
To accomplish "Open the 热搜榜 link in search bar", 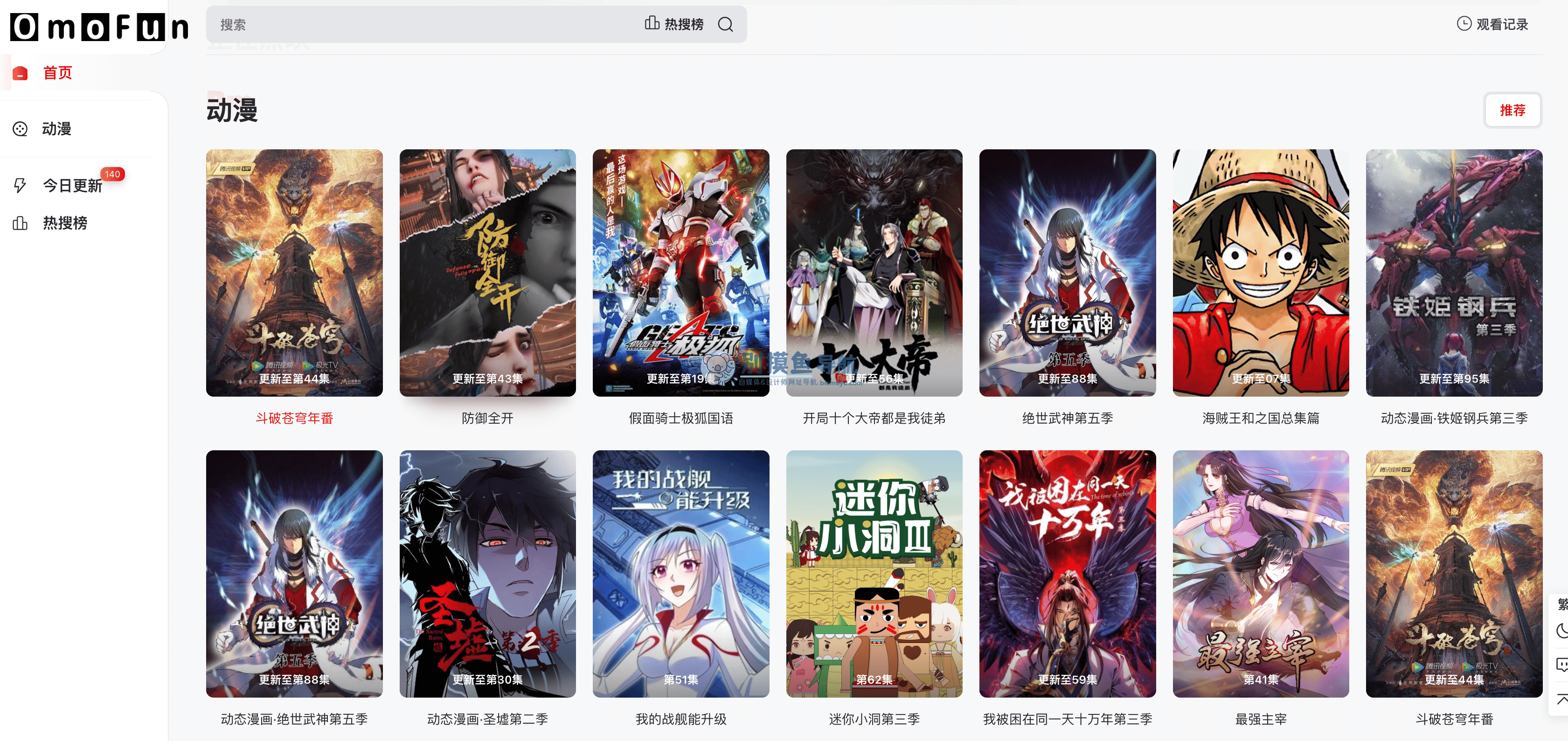I will coord(674,24).
